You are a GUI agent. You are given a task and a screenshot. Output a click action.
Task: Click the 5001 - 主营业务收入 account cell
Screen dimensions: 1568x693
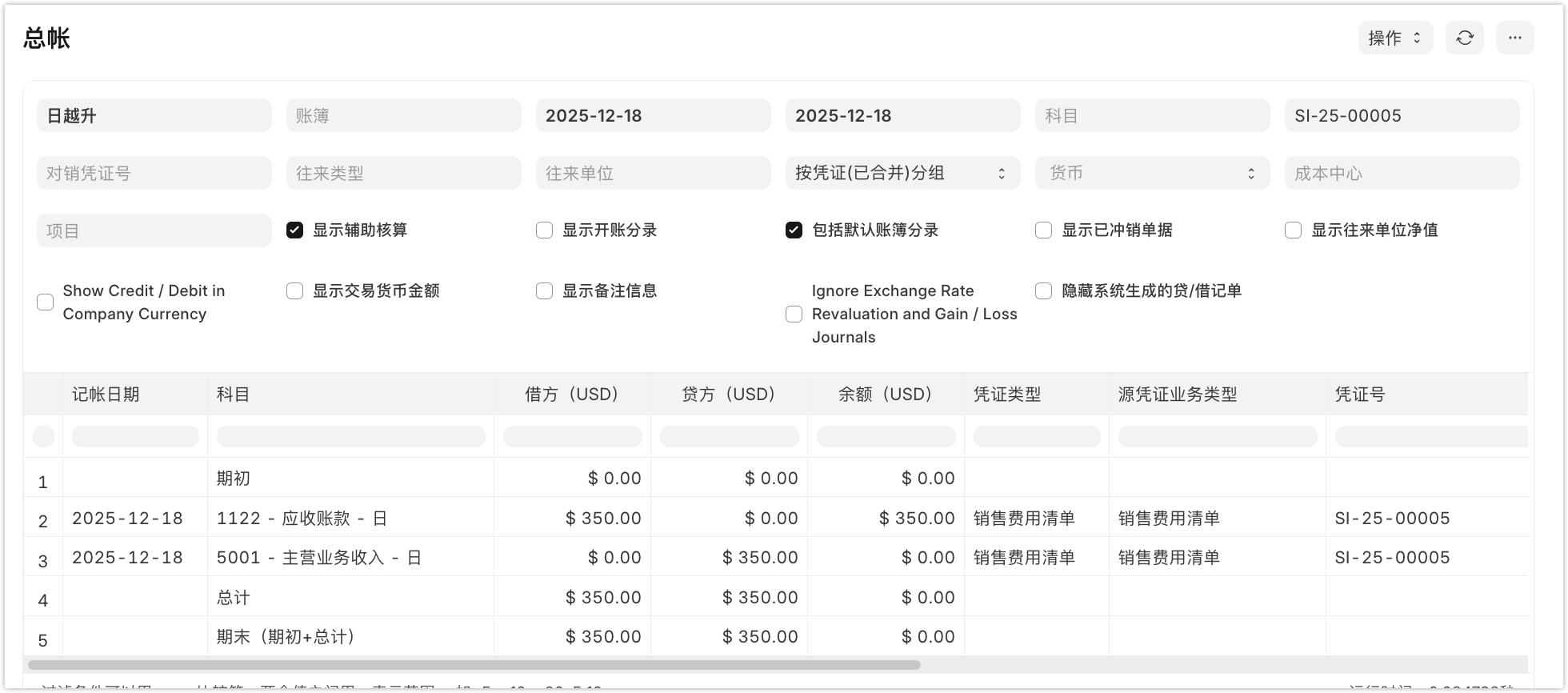(318, 558)
